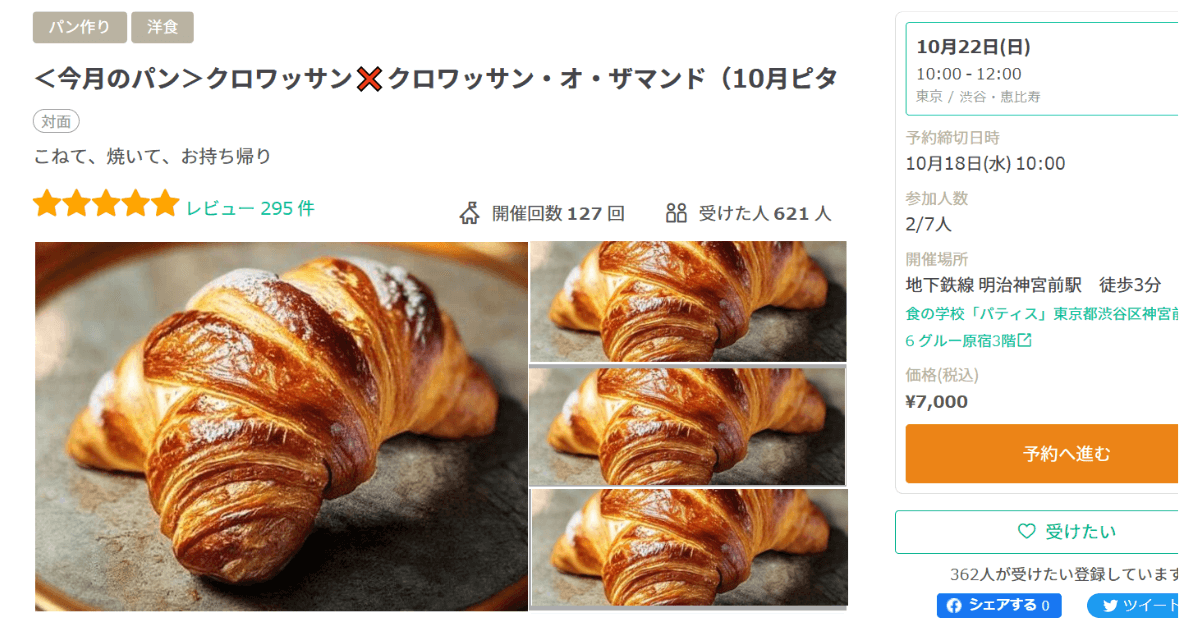Select the top croissant thumbnail
This screenshot has height=630, width=1200.
pyautogui.click(x=688, y=301)
